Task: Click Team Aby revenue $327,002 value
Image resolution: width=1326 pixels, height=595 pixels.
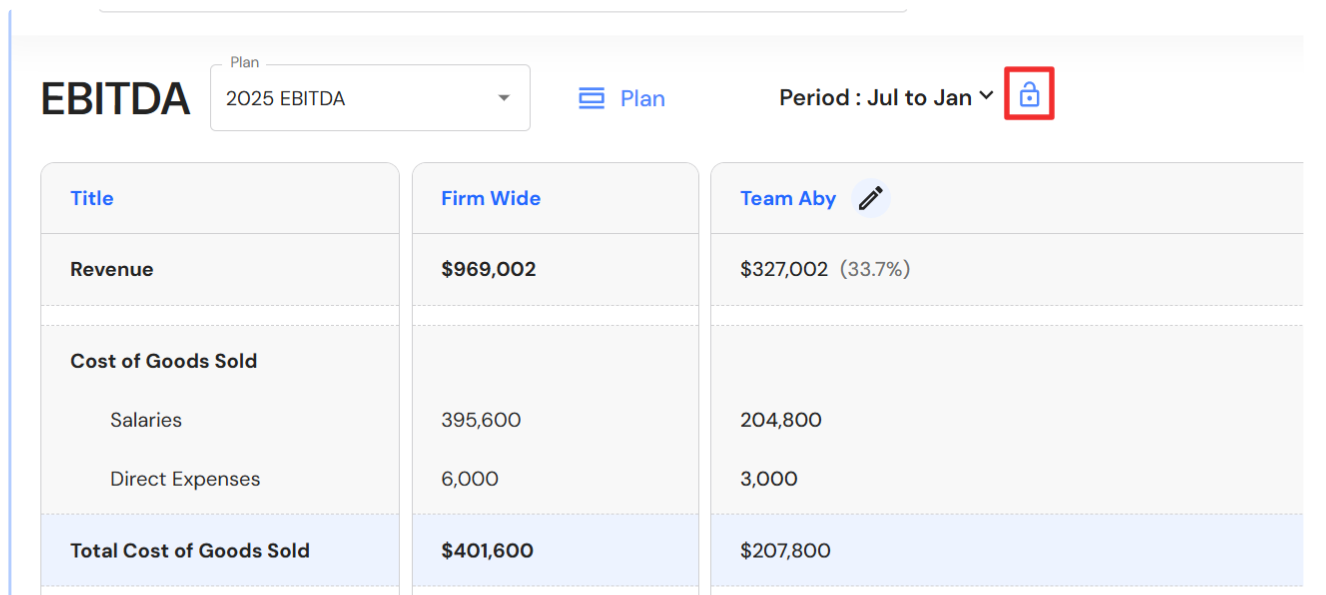Action: pyautogui.click(x=784, y=269)
